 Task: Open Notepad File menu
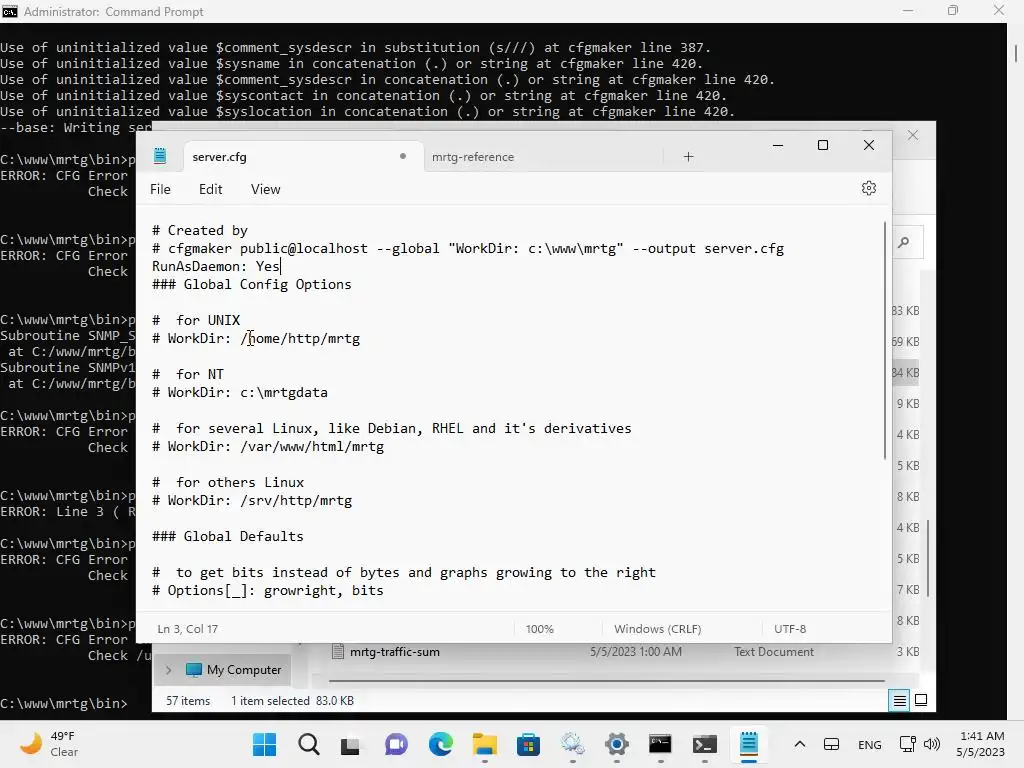(160, 189)
